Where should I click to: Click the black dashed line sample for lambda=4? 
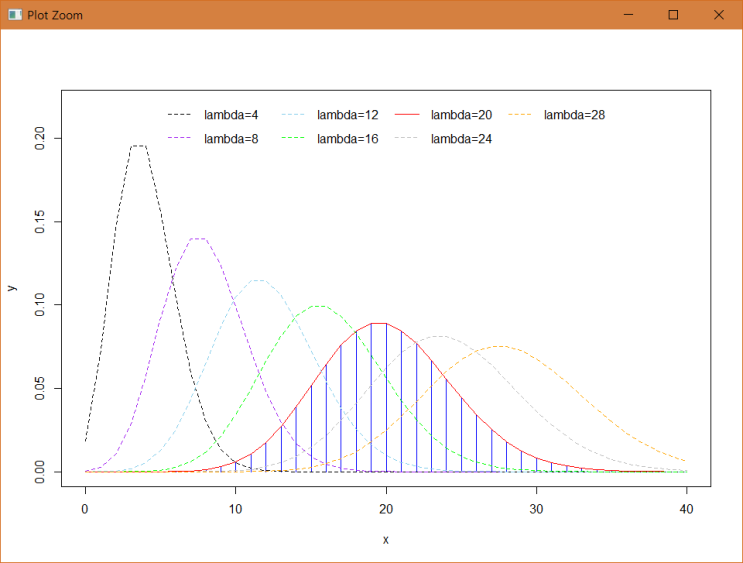pyautogui.click(x=179, y=115)
